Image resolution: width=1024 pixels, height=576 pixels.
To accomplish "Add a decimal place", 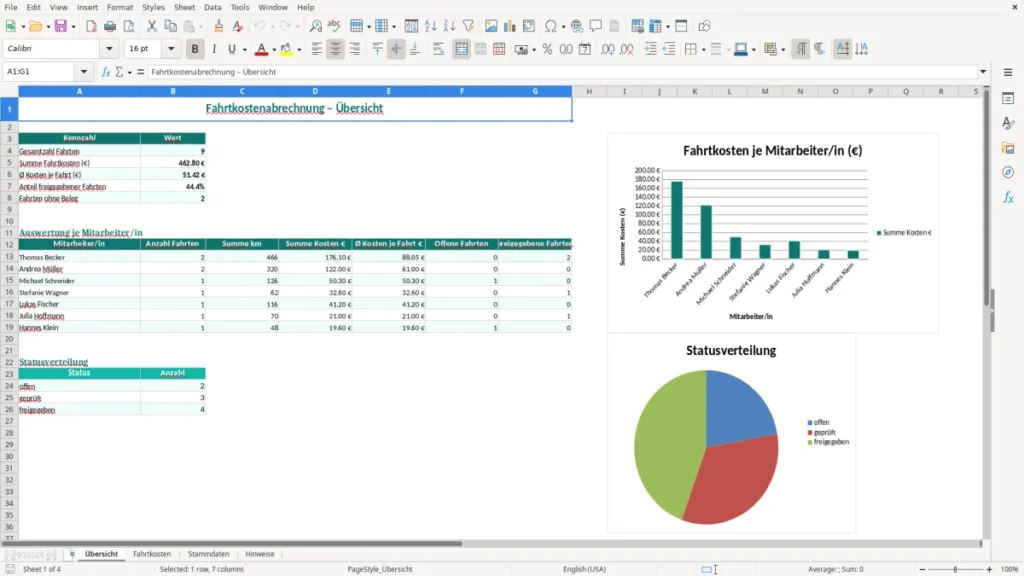I will (x=607, y=49).
